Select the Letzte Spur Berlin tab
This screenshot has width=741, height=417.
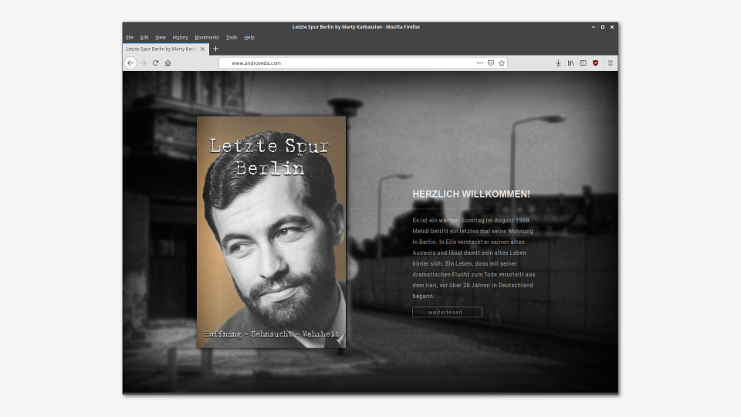[x=165, y=49]
